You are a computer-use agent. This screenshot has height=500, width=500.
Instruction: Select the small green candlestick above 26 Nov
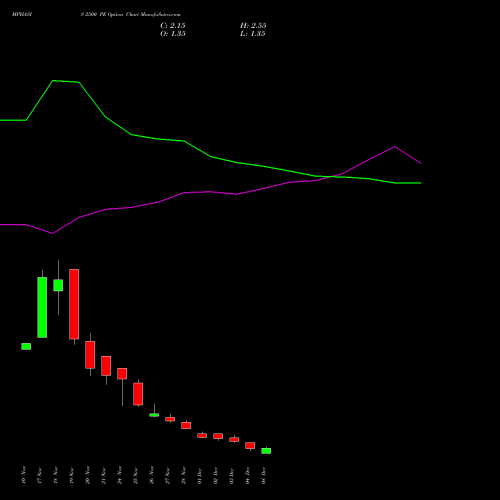click(x=154, y=415)
